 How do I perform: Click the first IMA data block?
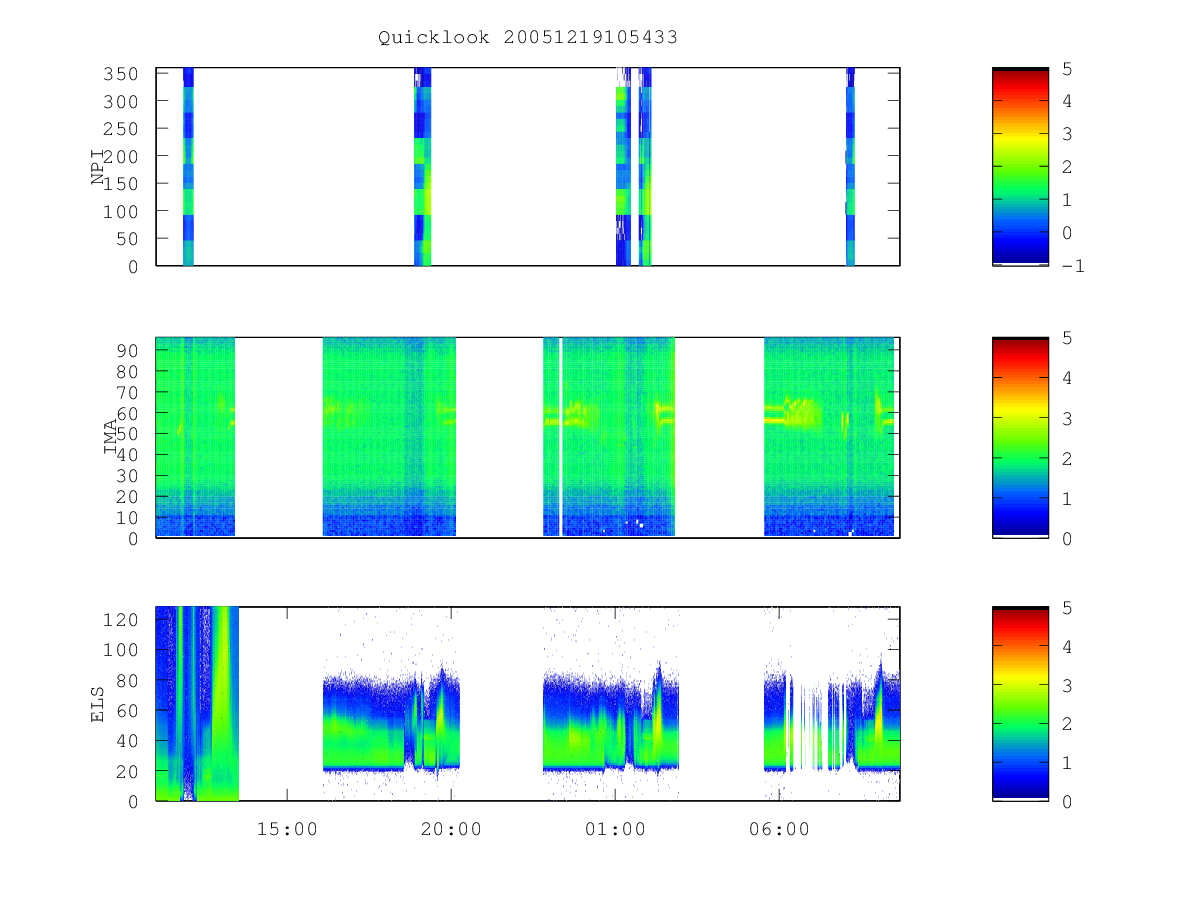pyautogui.click(x=195, y=437)
